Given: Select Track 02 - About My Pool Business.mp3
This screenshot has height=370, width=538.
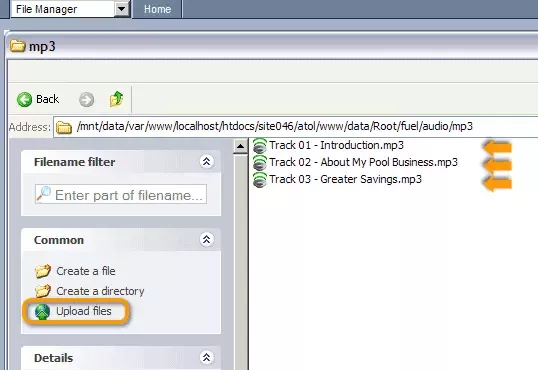Looking at the screenshot, I should click(x=363, y=162).
